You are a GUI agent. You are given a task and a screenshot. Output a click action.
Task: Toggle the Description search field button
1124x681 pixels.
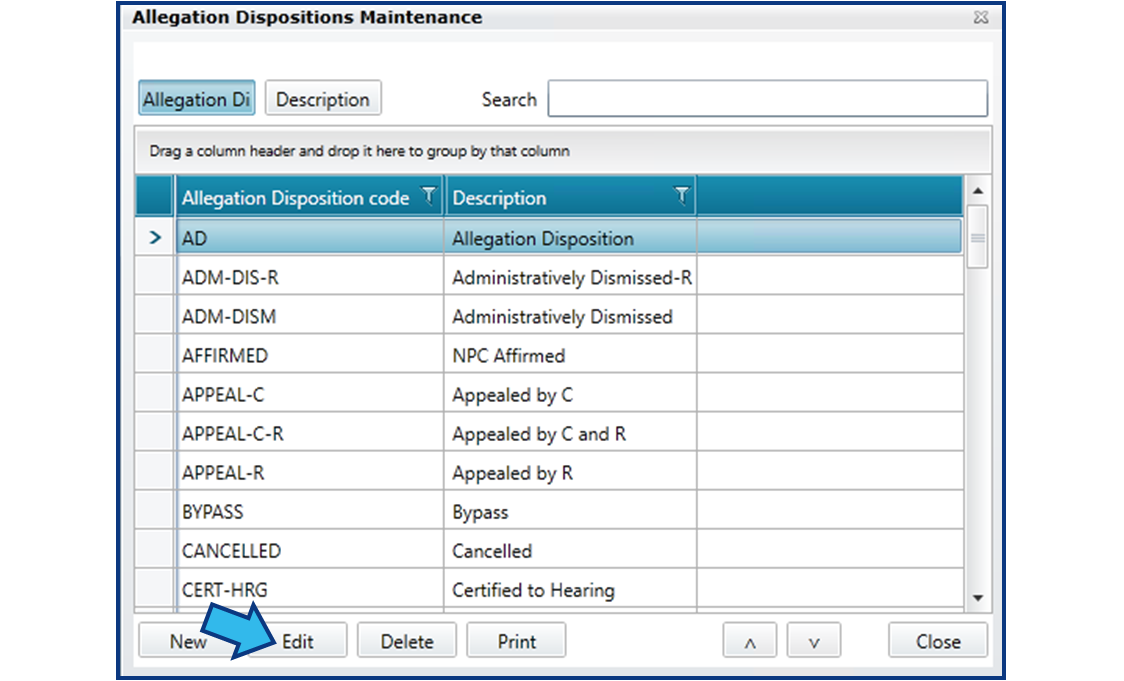click(x=323, y=98)
